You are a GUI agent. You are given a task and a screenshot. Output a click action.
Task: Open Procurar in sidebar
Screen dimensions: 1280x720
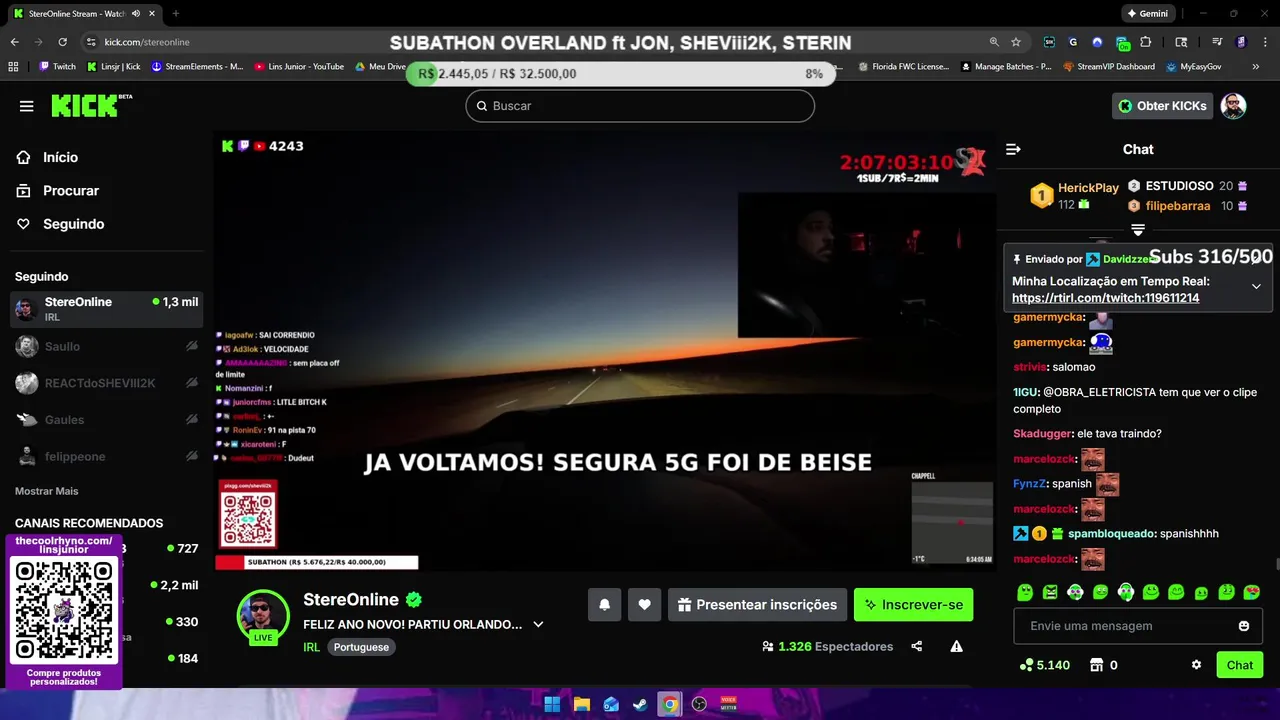pos(70,191)
